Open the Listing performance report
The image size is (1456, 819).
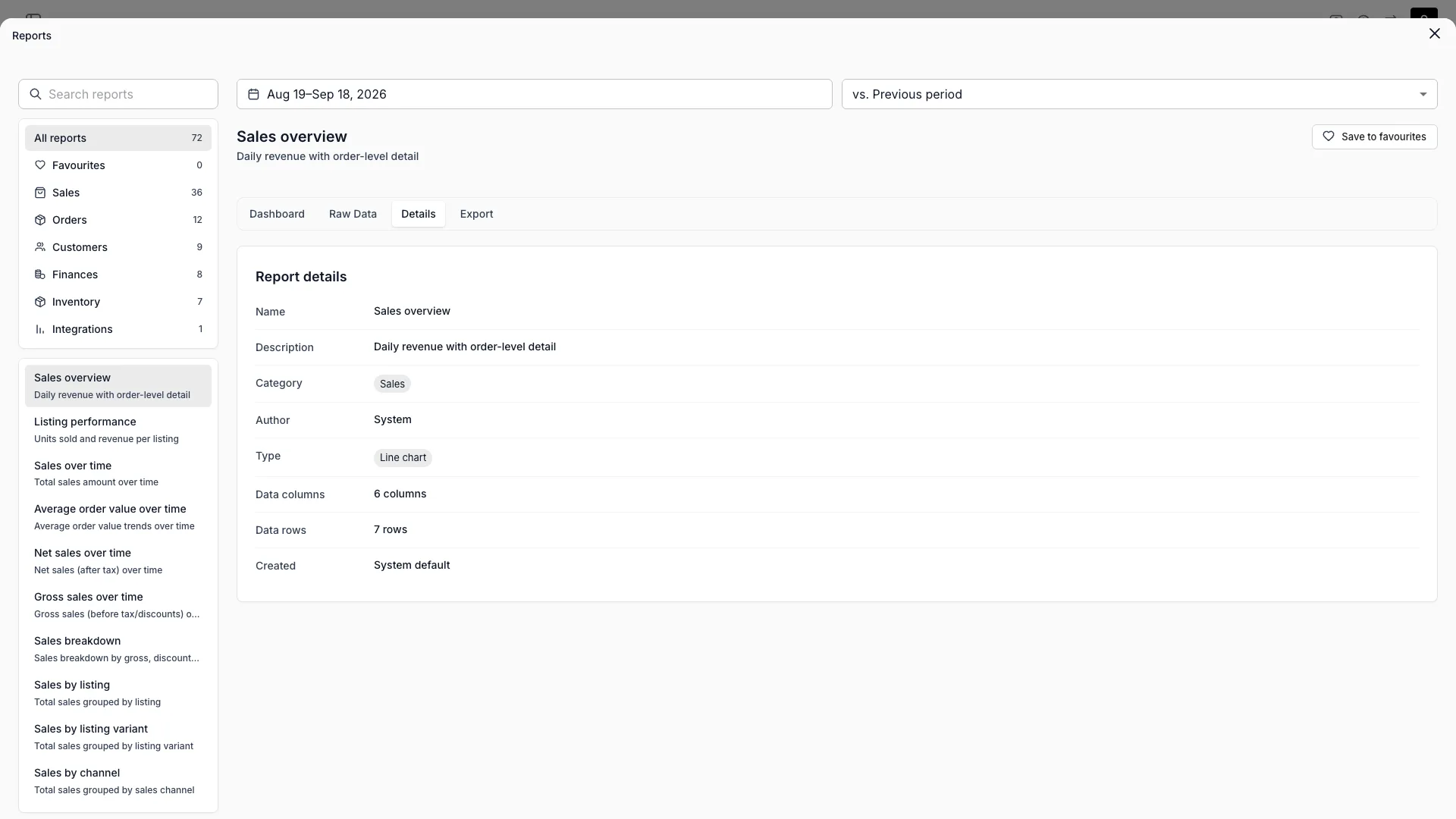(118, 430)
